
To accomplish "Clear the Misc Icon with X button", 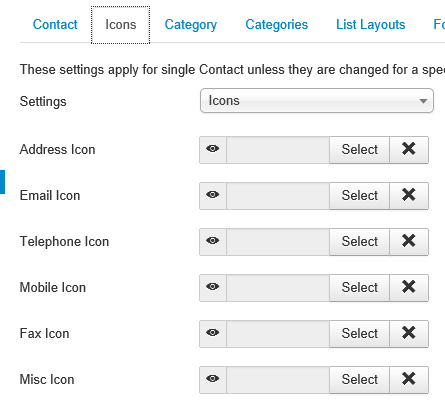I will tap(409, 380).
